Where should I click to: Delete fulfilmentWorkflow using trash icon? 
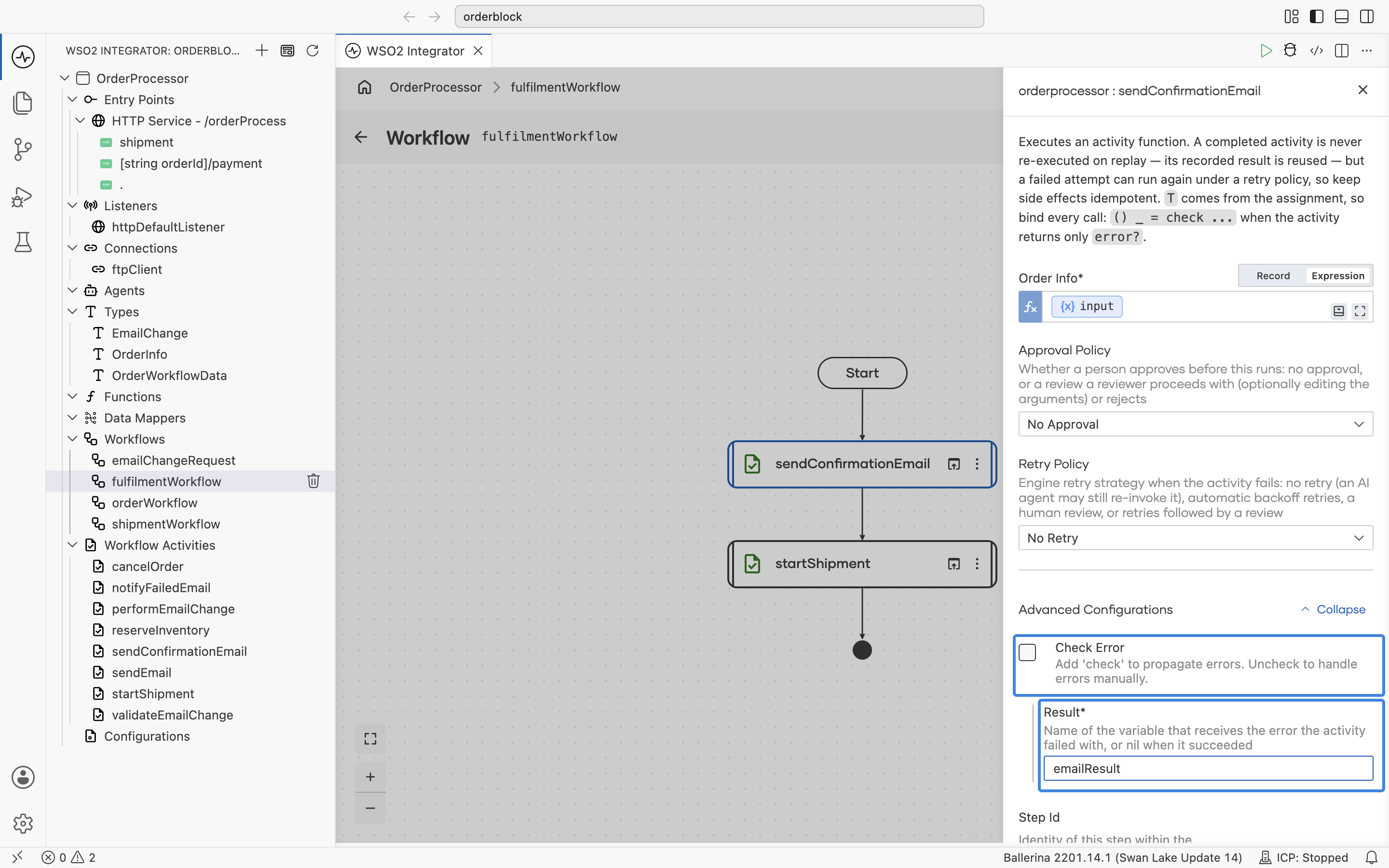(x=313, y=481)
